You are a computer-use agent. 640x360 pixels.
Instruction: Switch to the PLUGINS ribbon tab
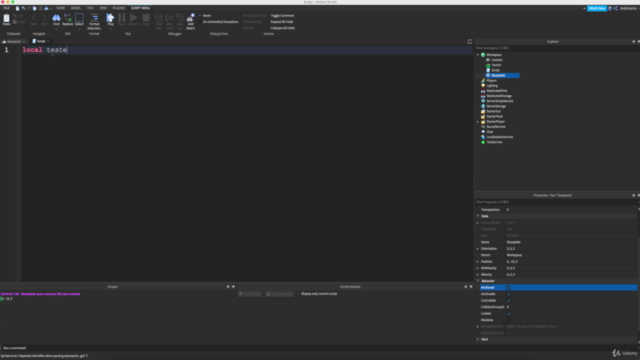[x=118, y=8]
